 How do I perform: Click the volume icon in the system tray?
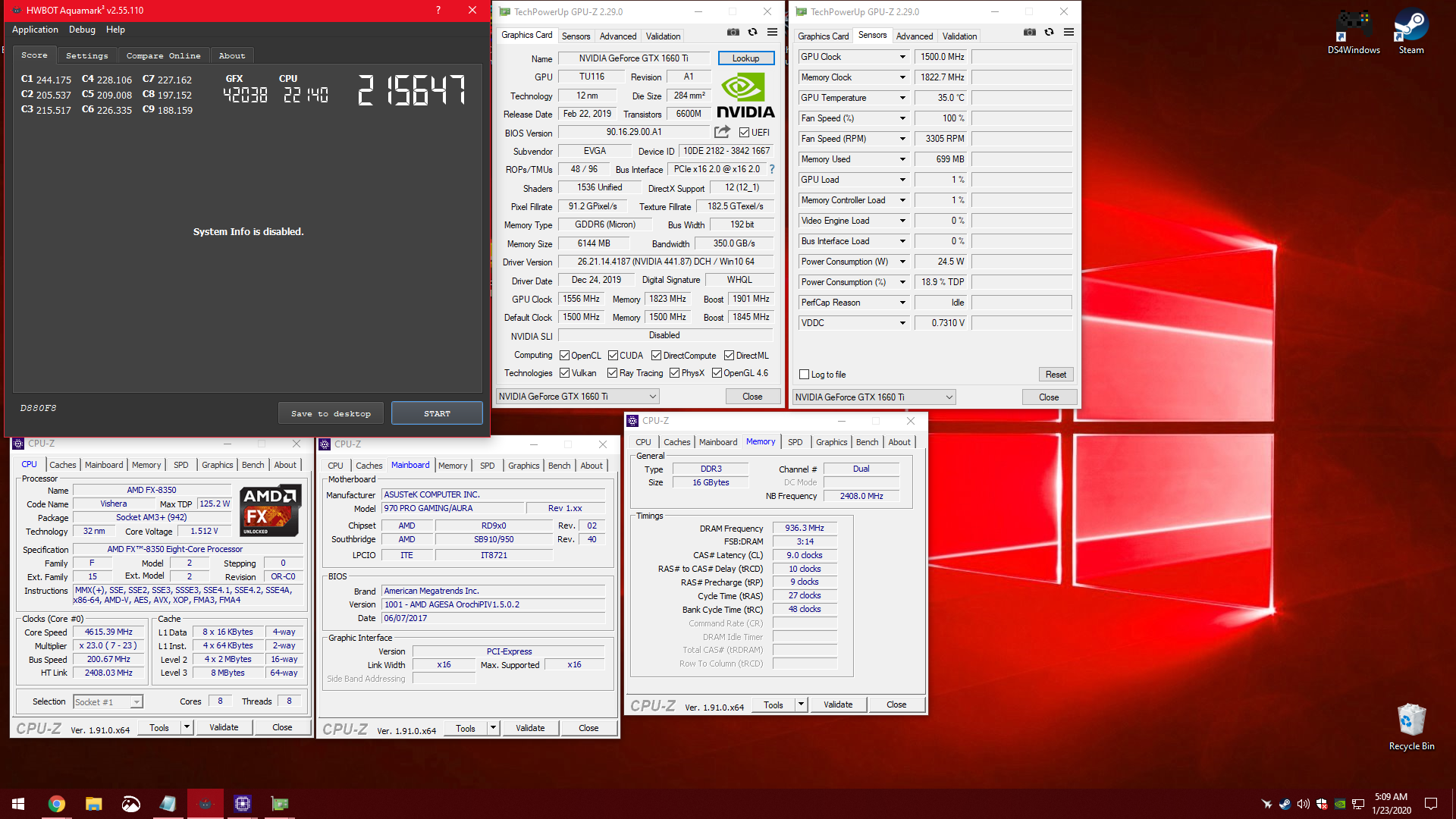coord(1303,804)
